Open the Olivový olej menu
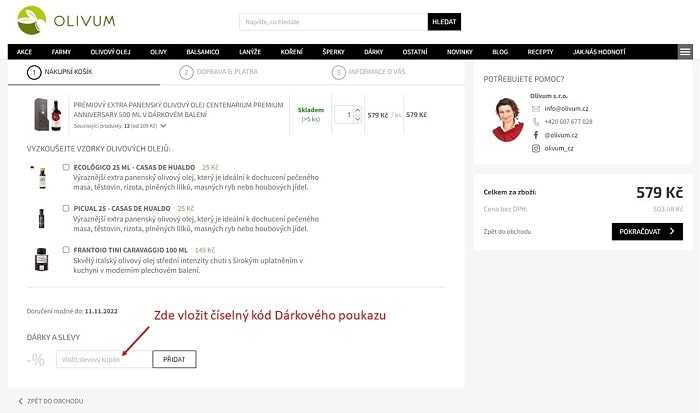This screenshot has width=700, height=413. (x=110, y=52)
